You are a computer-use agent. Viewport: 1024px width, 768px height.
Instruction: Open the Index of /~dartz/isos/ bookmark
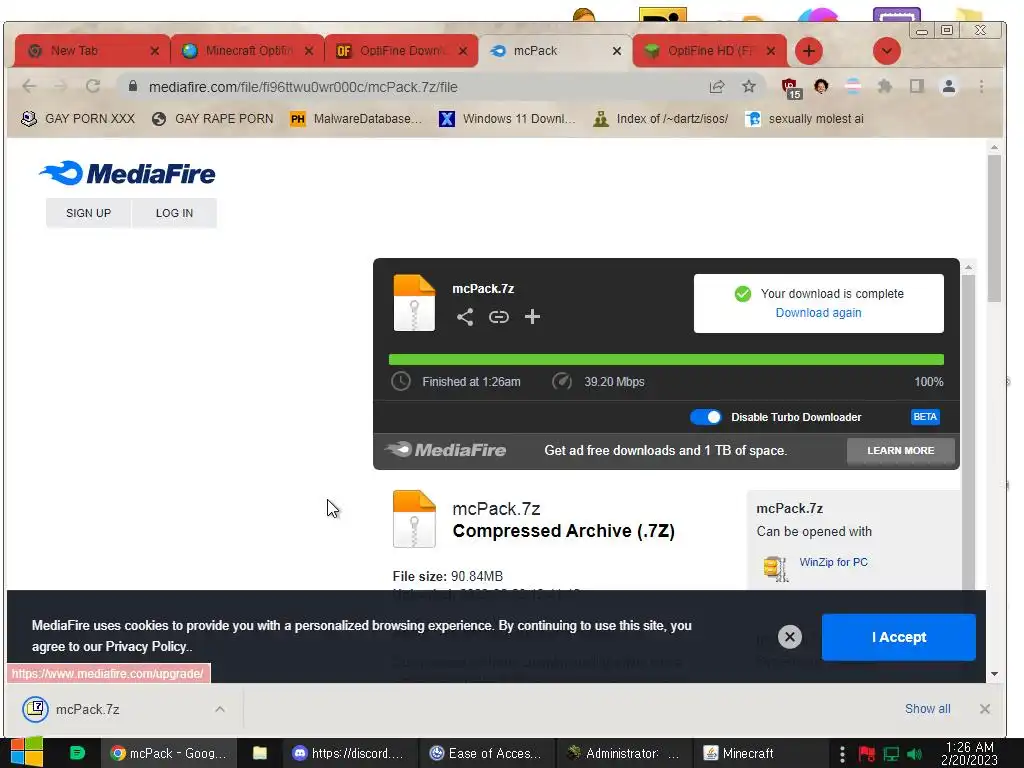pos(660,119)
